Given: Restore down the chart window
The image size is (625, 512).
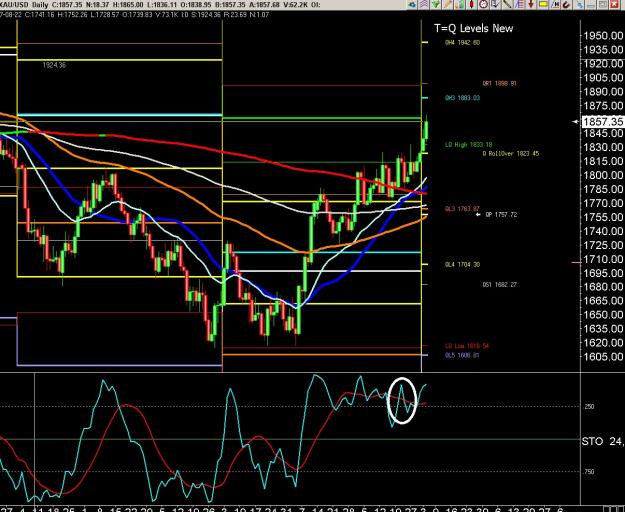Looking at the screenshot, I should [603, 4].
